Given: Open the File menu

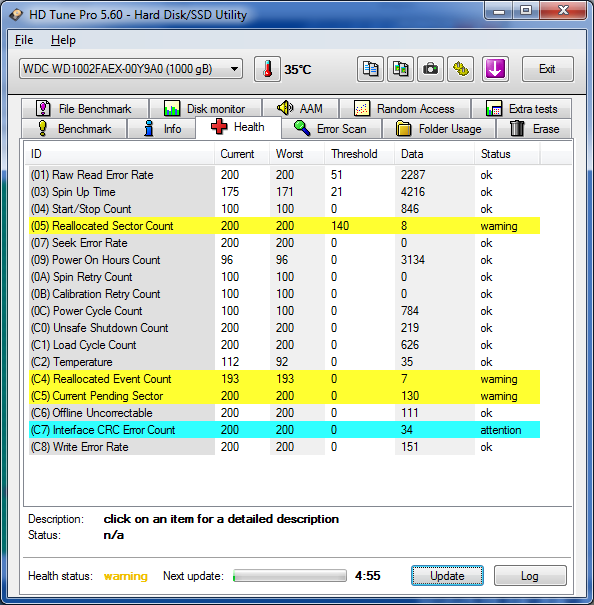Looking at the screenshot, I should pos(24,40).
